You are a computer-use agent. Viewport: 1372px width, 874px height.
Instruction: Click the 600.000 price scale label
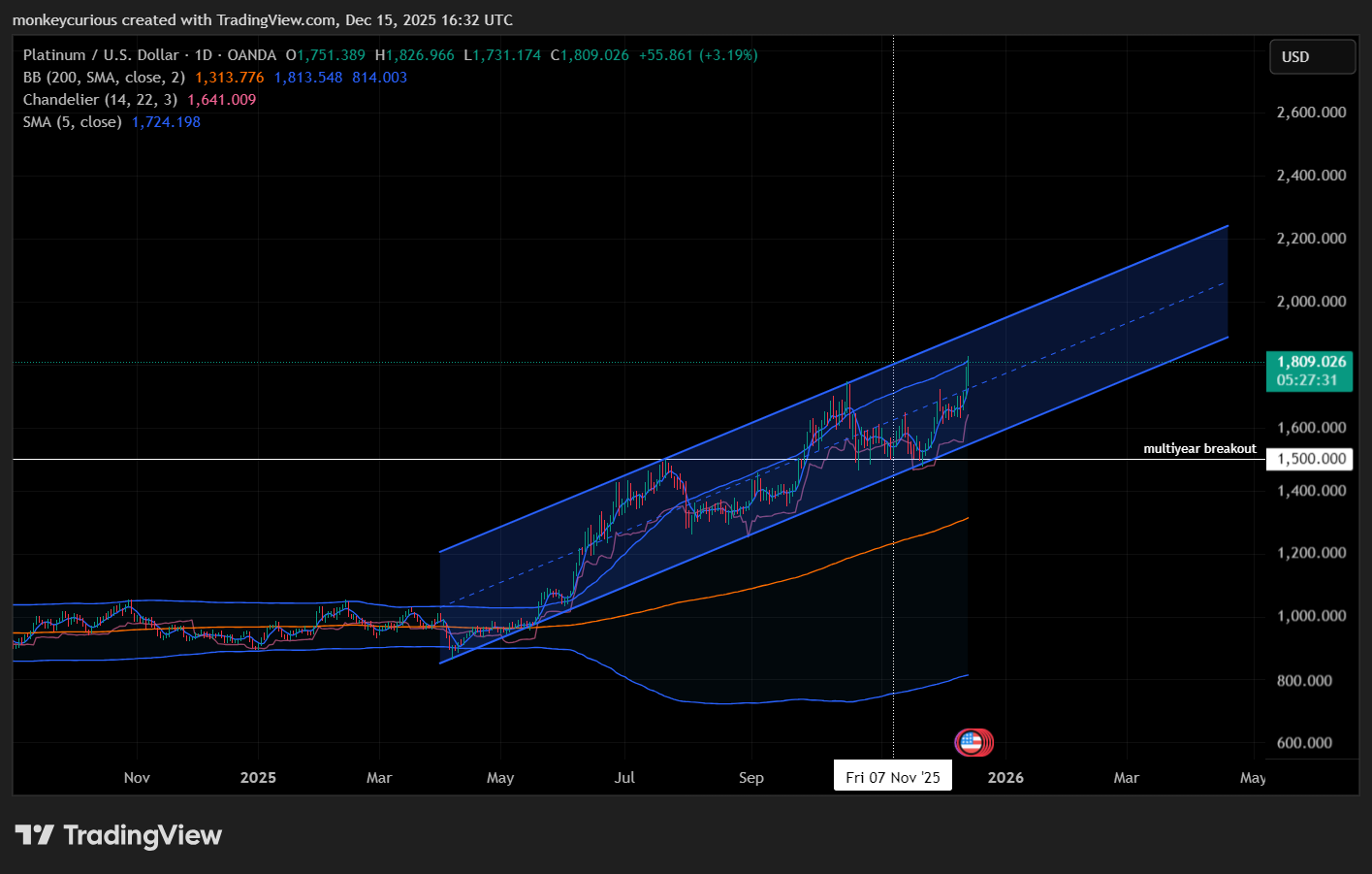coord(1311,743)
